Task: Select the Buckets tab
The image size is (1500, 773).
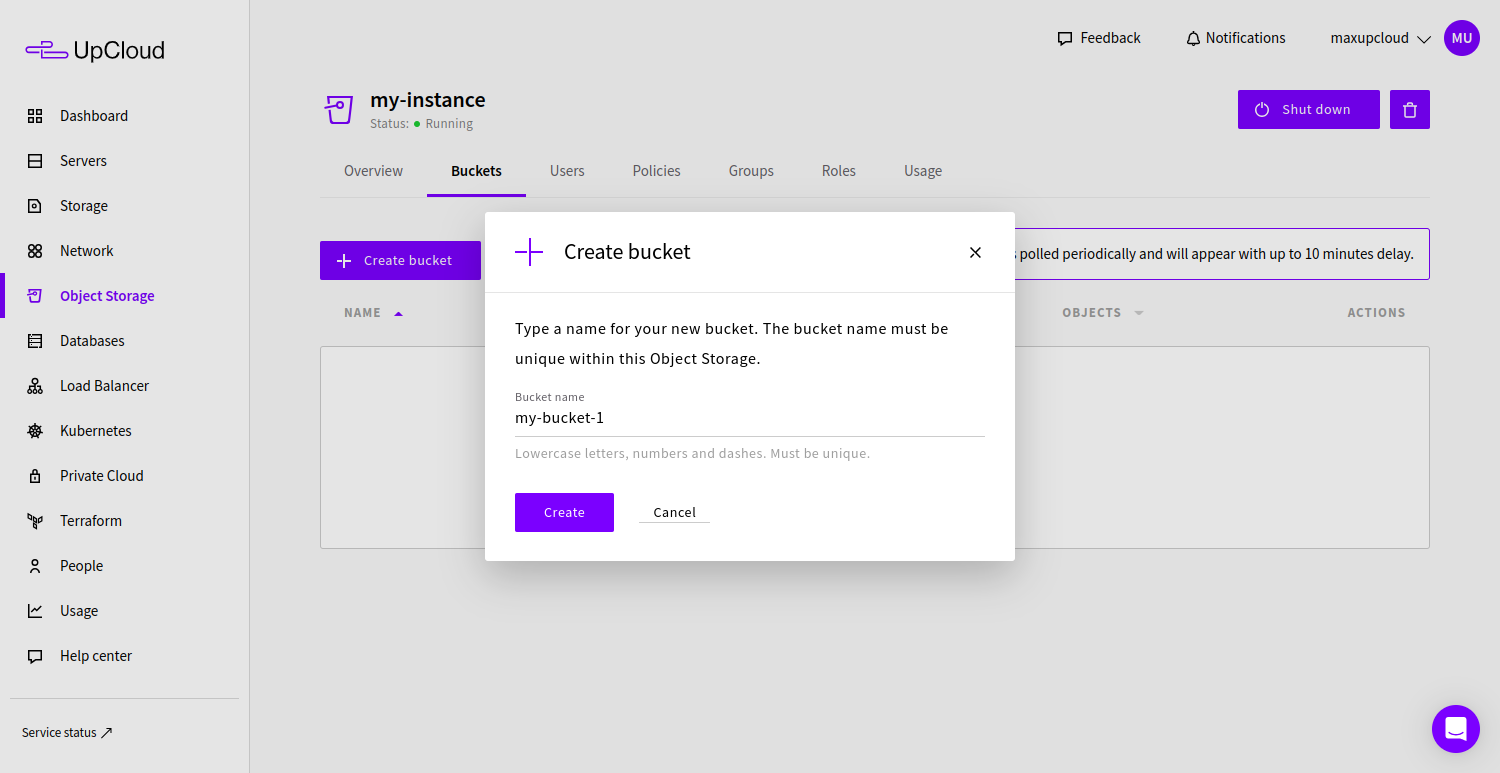Action: (476, 171)
